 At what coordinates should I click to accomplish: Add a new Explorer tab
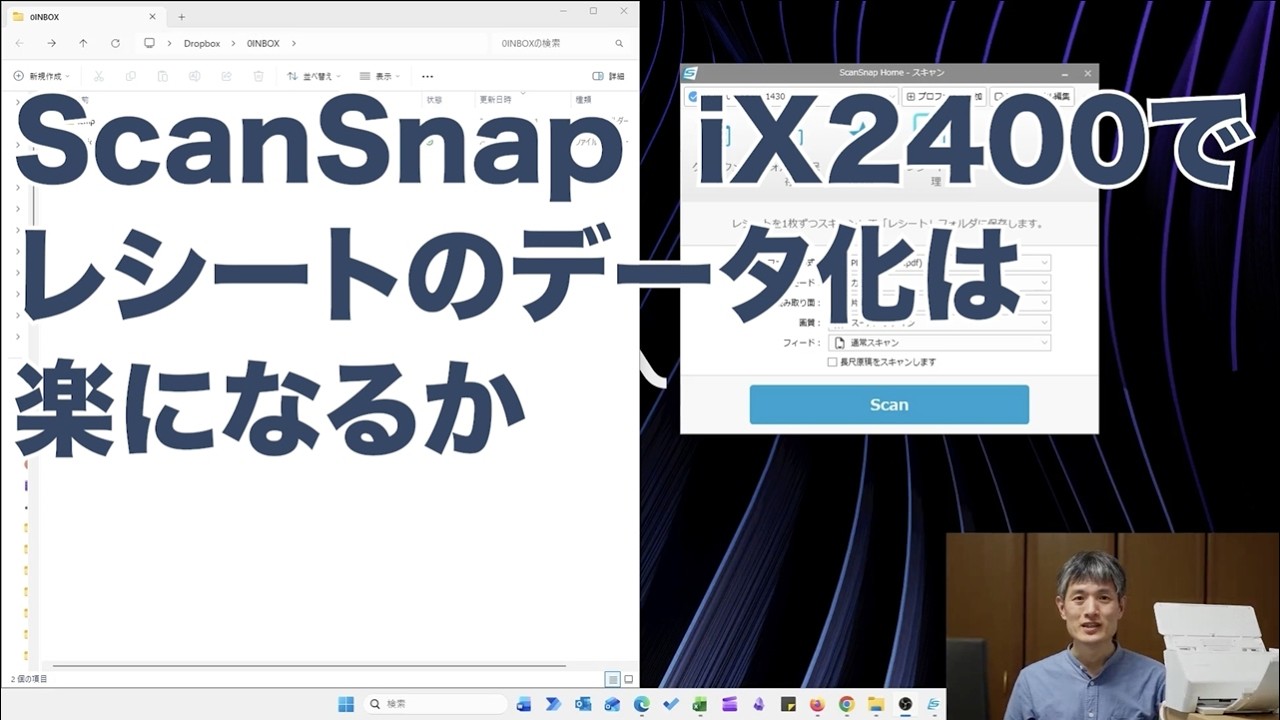(x=181, y=16)
